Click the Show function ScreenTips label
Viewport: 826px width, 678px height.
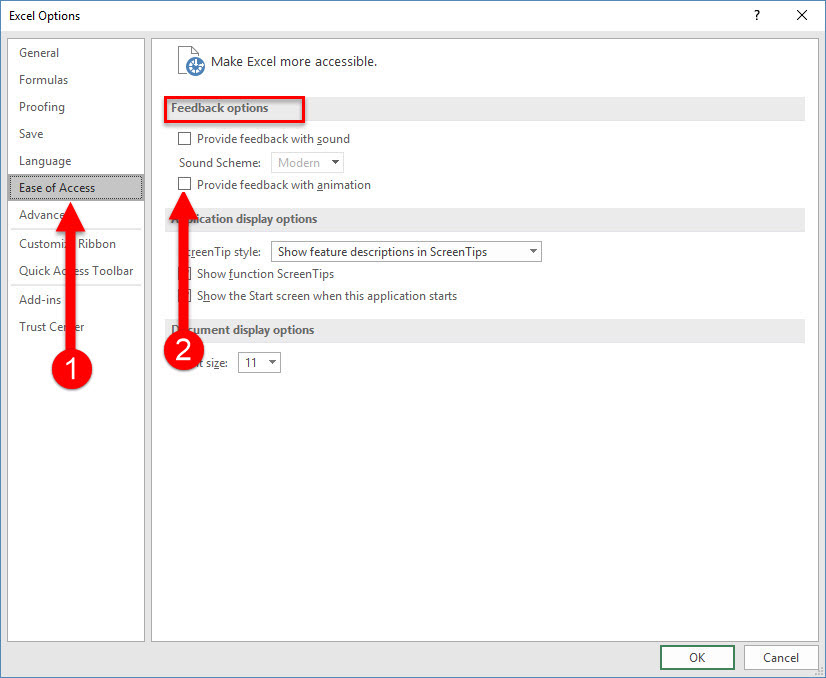[x=266, y=274]
